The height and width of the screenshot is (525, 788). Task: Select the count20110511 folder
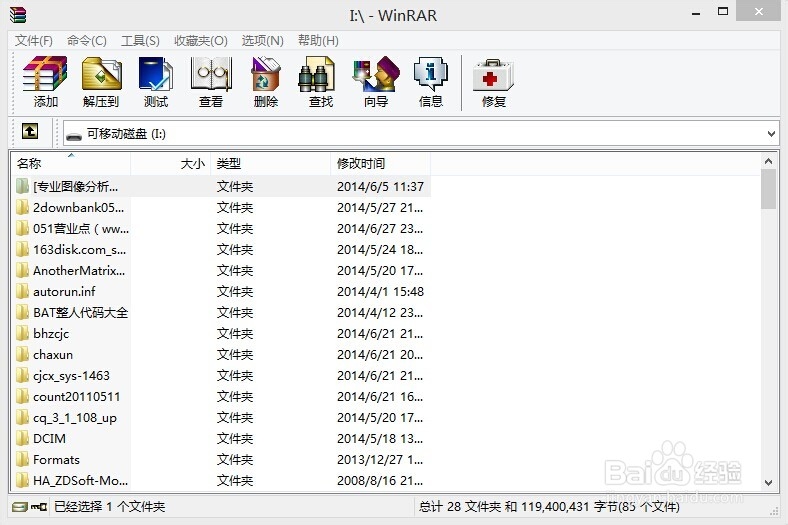pos(77,397)
